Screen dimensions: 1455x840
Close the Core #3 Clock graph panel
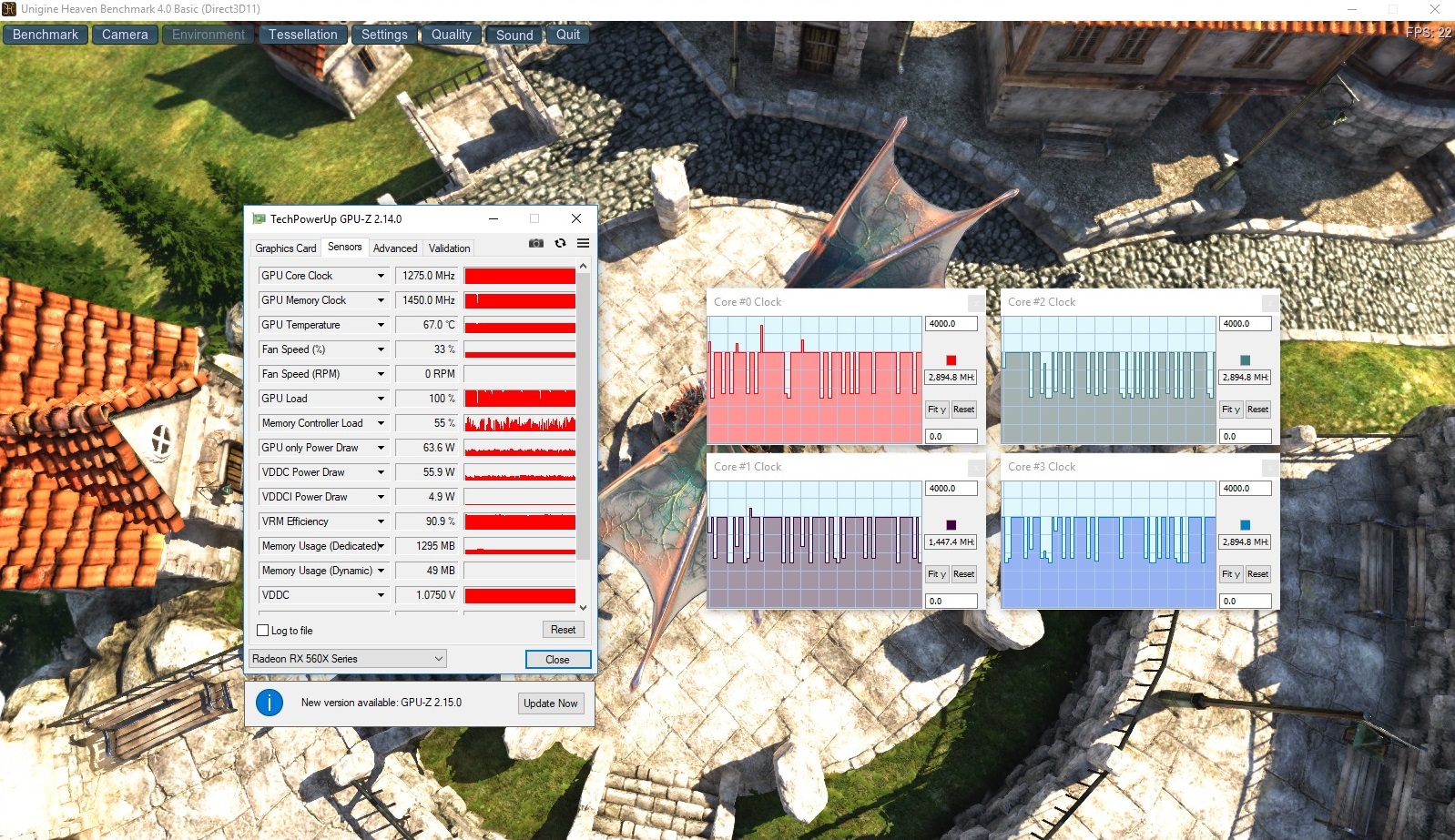point(1269,467)
